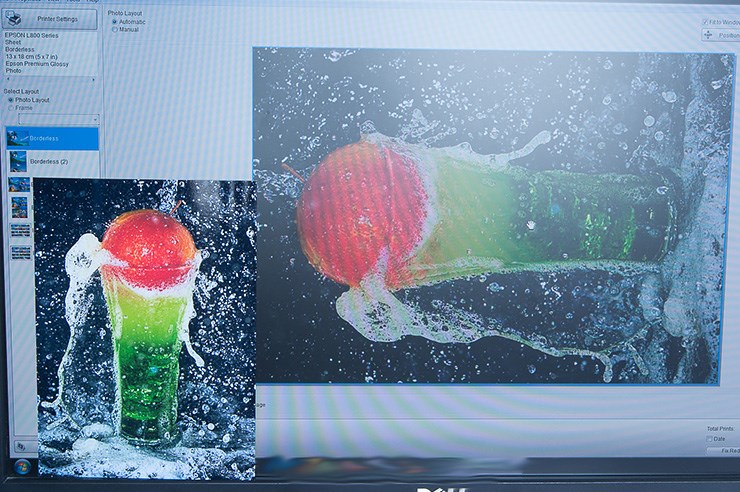Select the highlighted Borderless layout row
Viewport: 740px width, 492px height.
[x=52, y=139]
